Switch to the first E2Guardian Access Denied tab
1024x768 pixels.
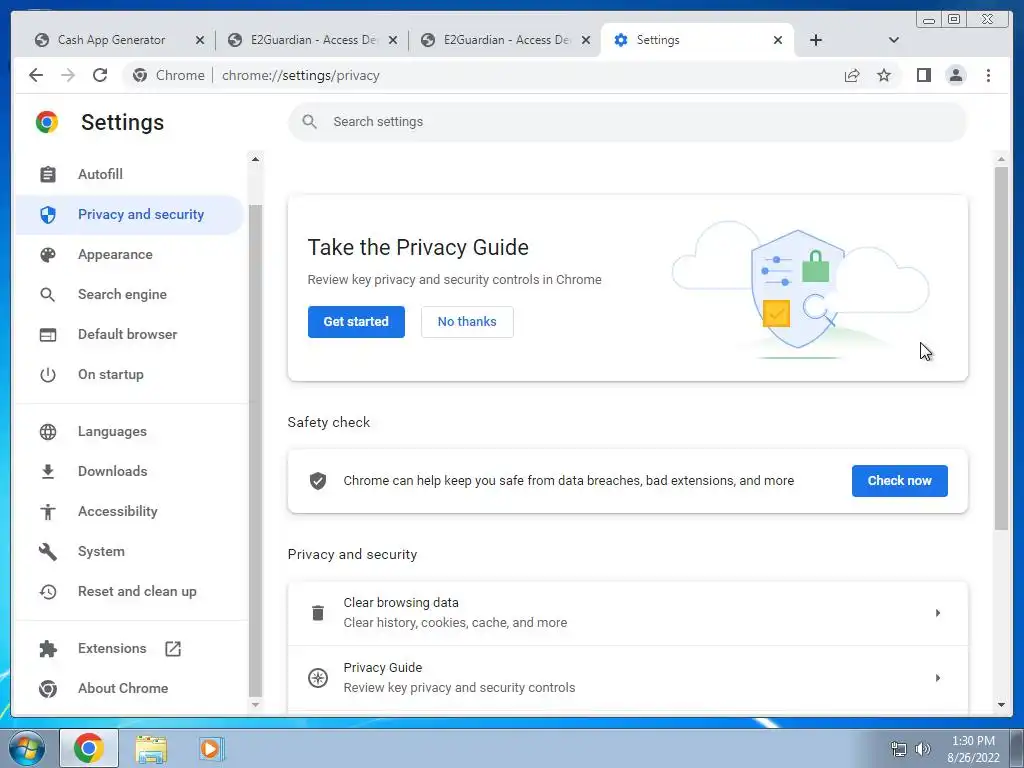point(312,40)
